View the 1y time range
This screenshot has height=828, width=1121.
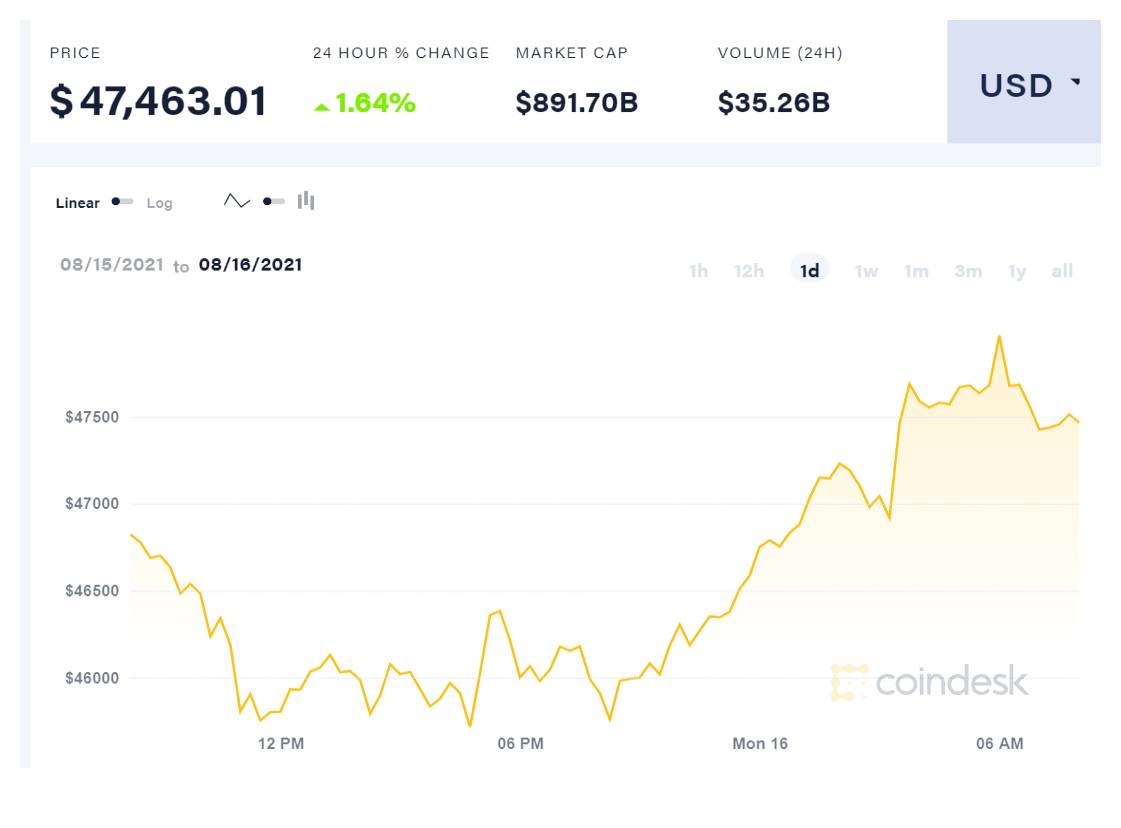[1017, 271]
